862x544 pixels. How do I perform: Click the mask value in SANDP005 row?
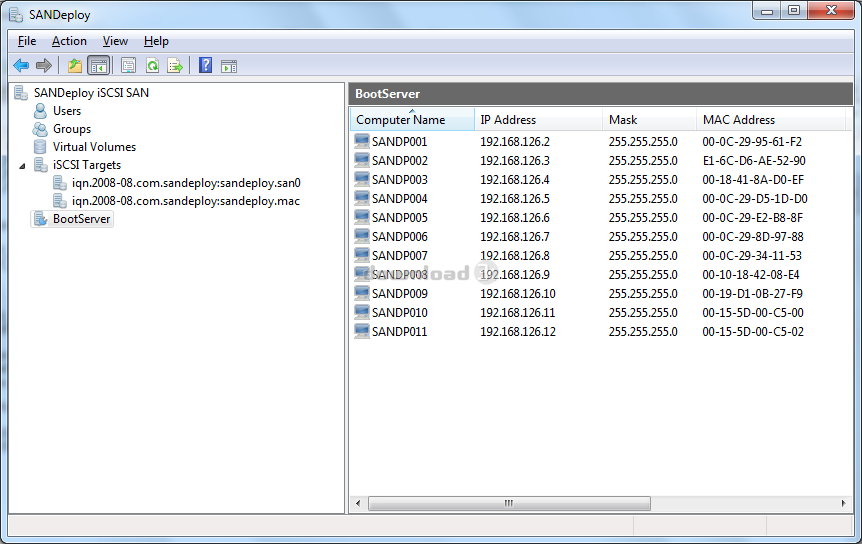pyautogui.click(x=643, y=218)
